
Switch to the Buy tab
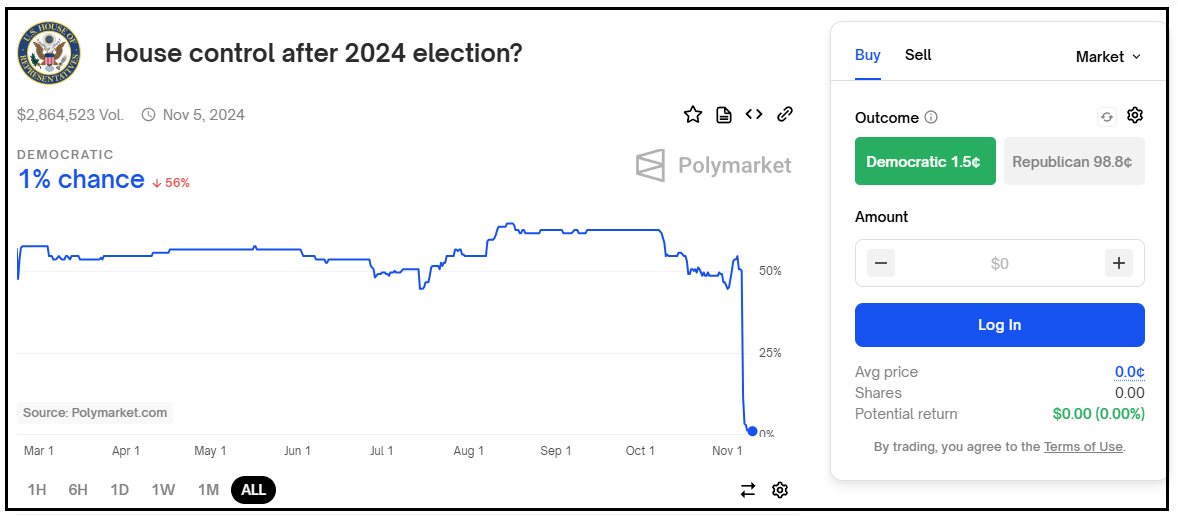tap(868, 55)
